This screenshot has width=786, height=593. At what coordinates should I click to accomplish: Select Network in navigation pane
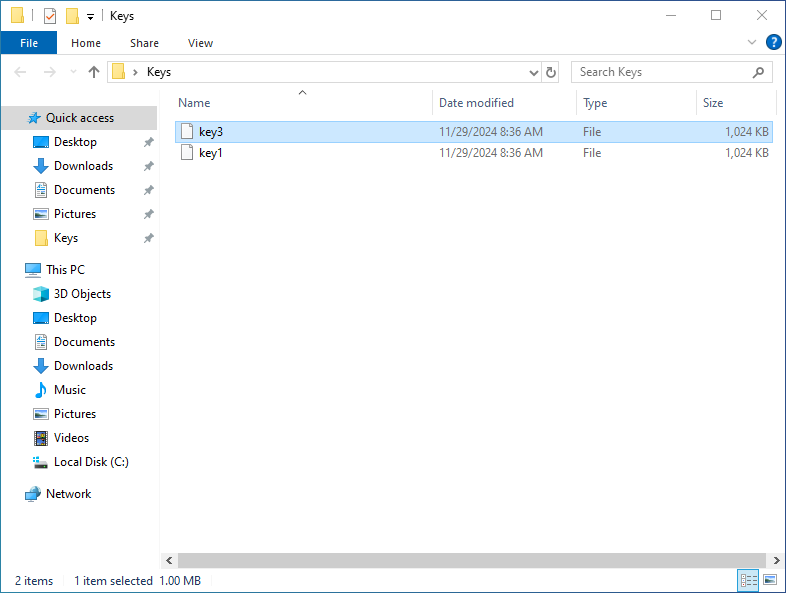click(68, 494)
